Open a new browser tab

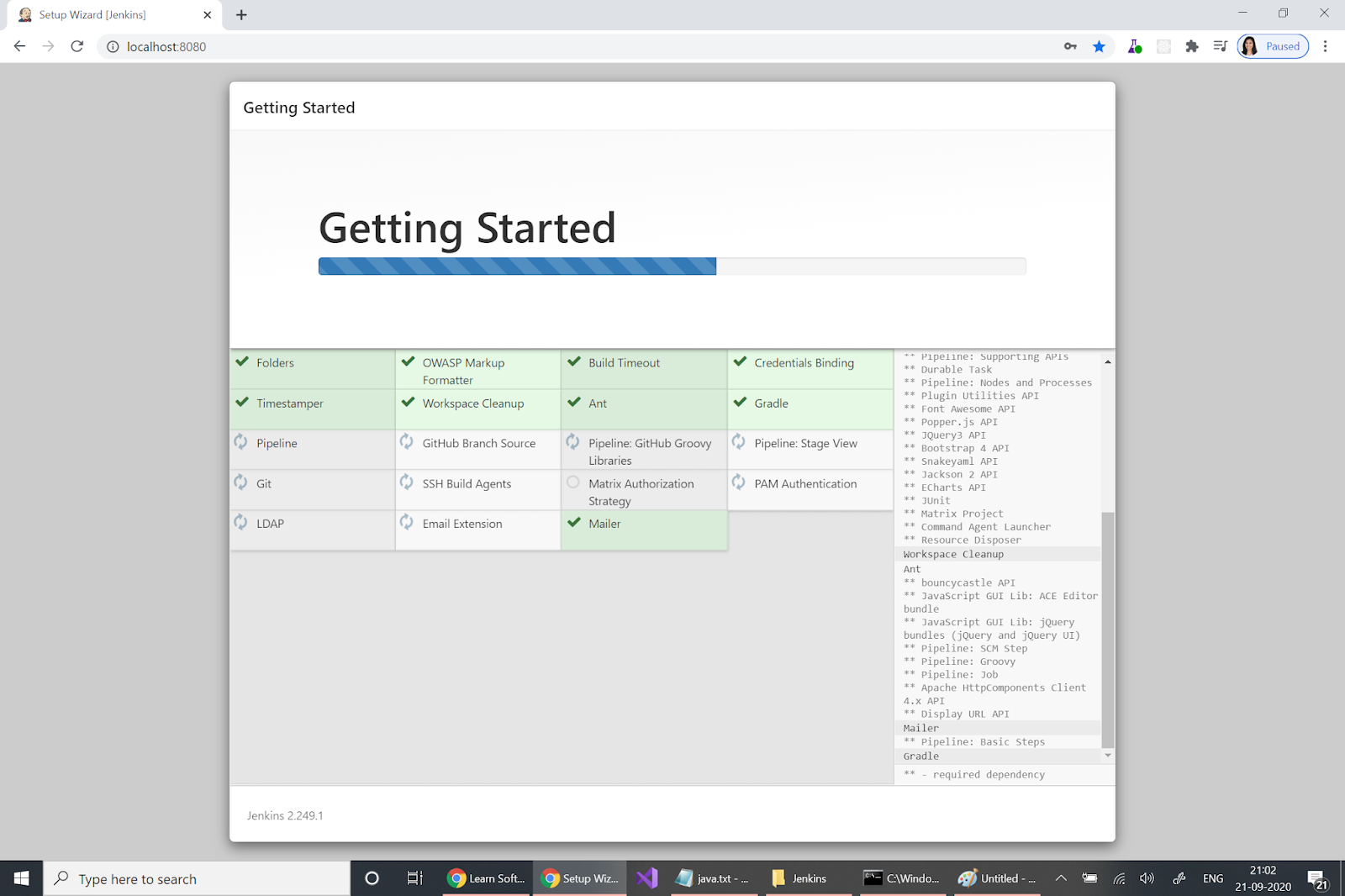(x=241, y=15)
